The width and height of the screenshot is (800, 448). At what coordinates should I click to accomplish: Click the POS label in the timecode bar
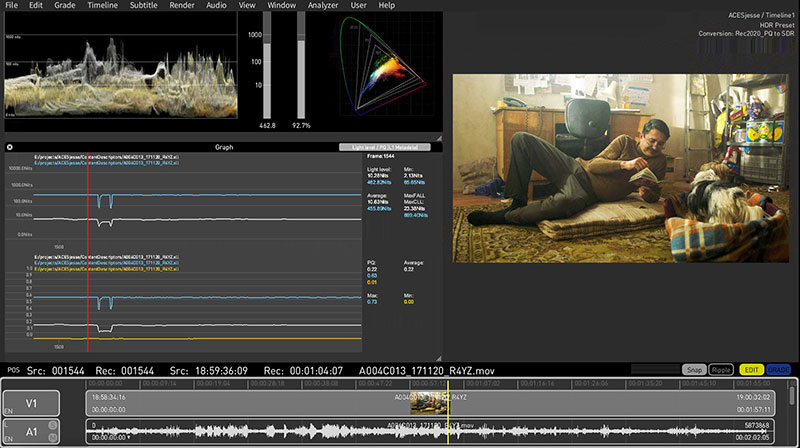point(14,370)
